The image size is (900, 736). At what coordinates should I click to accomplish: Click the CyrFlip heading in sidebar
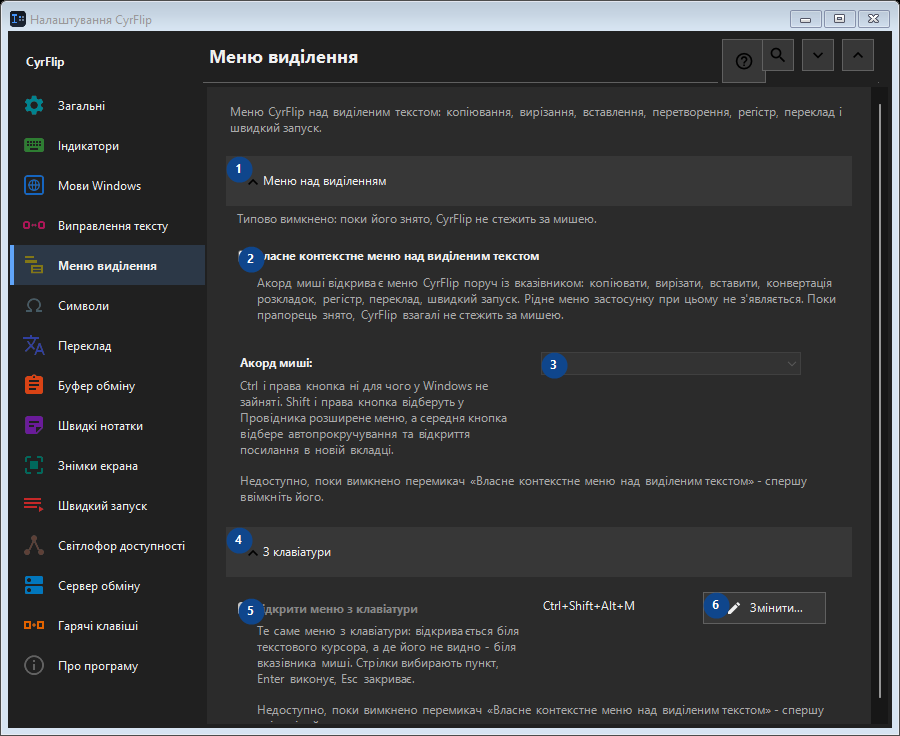coord(45,62)
